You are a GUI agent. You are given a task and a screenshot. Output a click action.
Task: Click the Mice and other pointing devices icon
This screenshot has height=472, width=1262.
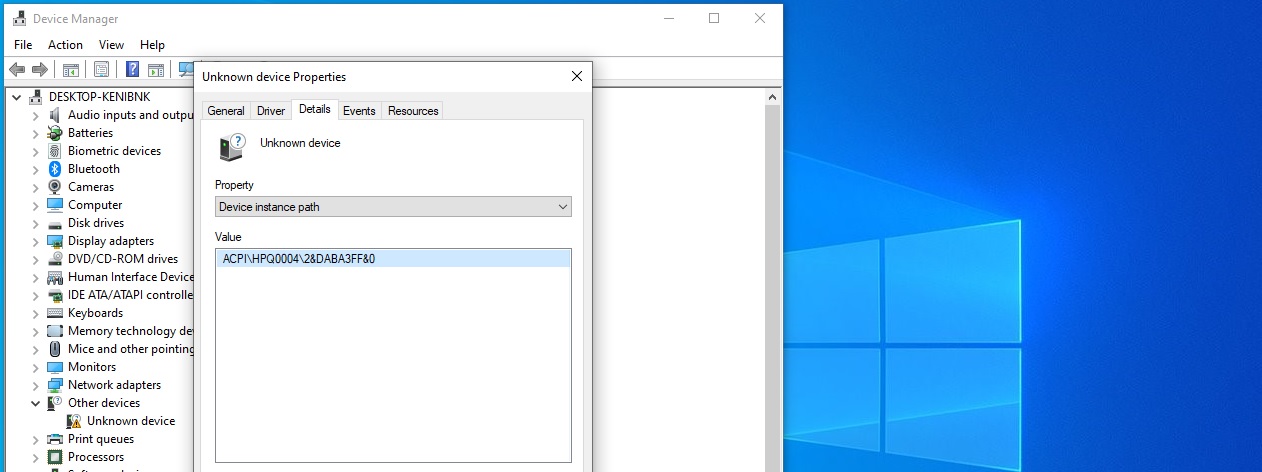[55, 349]
